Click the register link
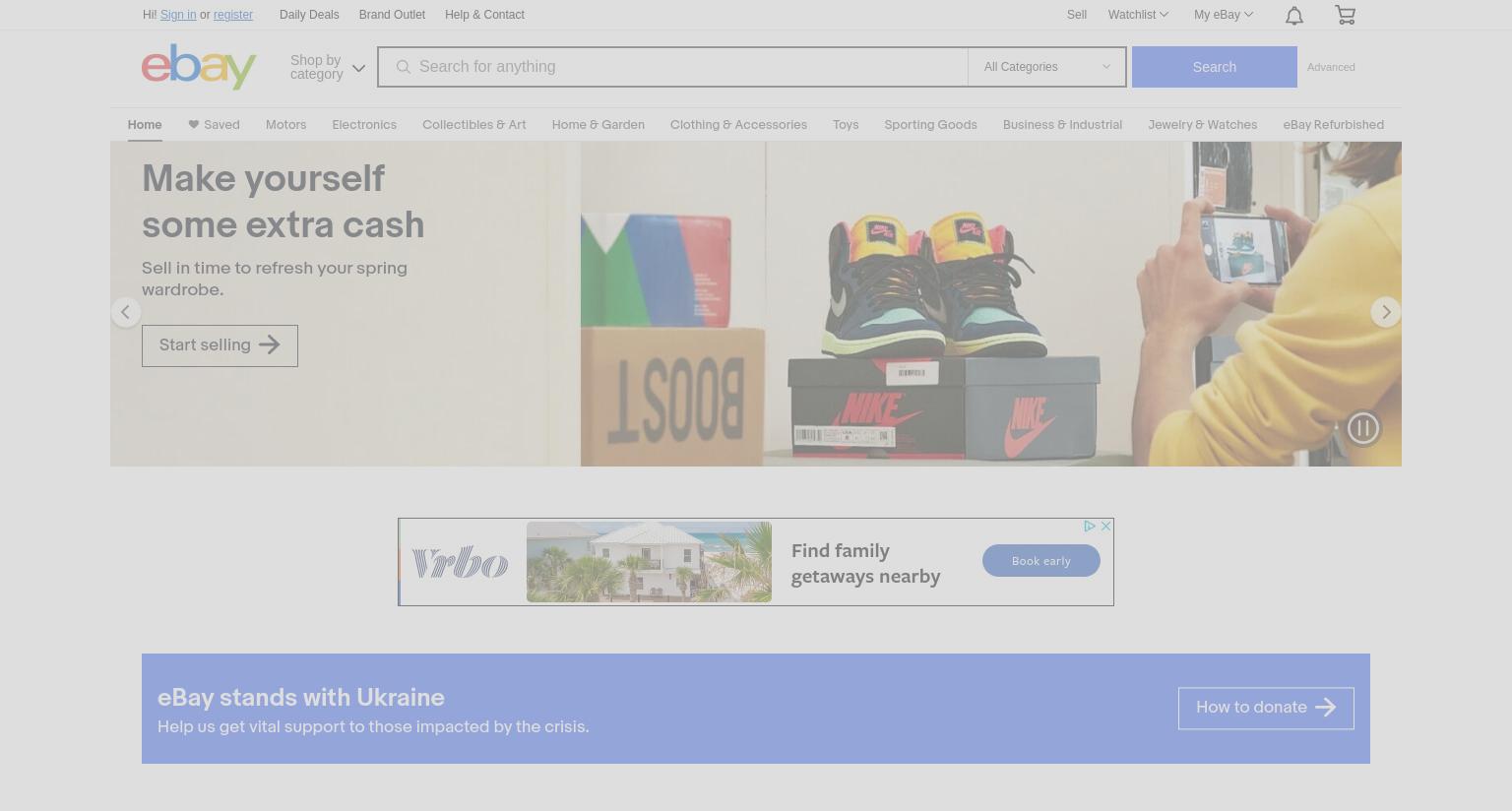Viewport: 1512px width, 811px height. 233,15
